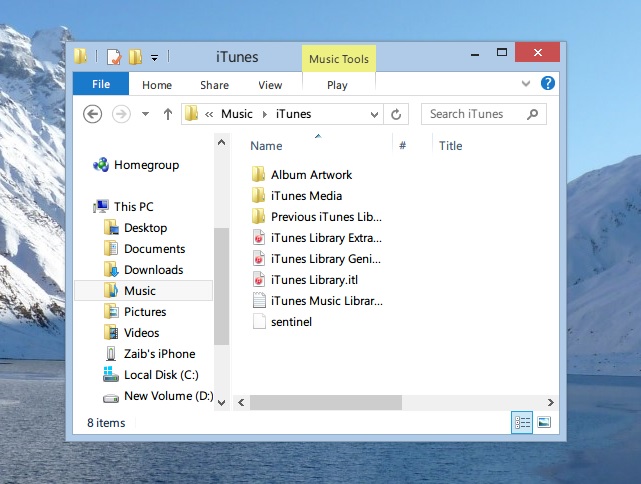The width and height of the screenshot is (641, 484).
Task: Go up one folder level
Action: pos(168,114)
